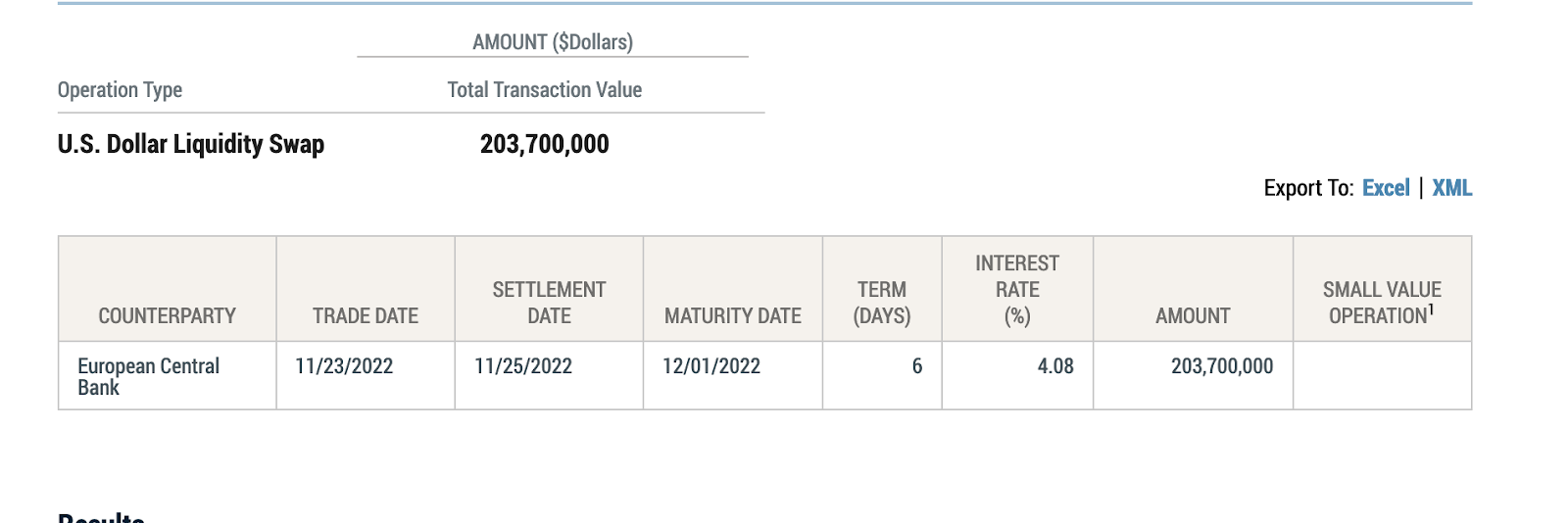Viewport: 1568px width, 523px height.
Task: Click the U.S. Dollar Liquidity Swap label
Action: pos(191,144)
